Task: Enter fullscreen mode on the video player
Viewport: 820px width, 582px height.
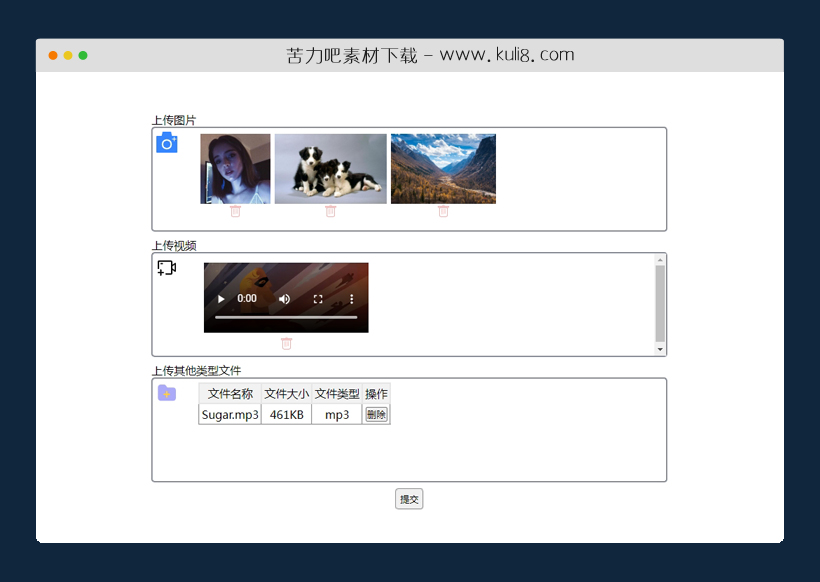Action: click(318, 298)
